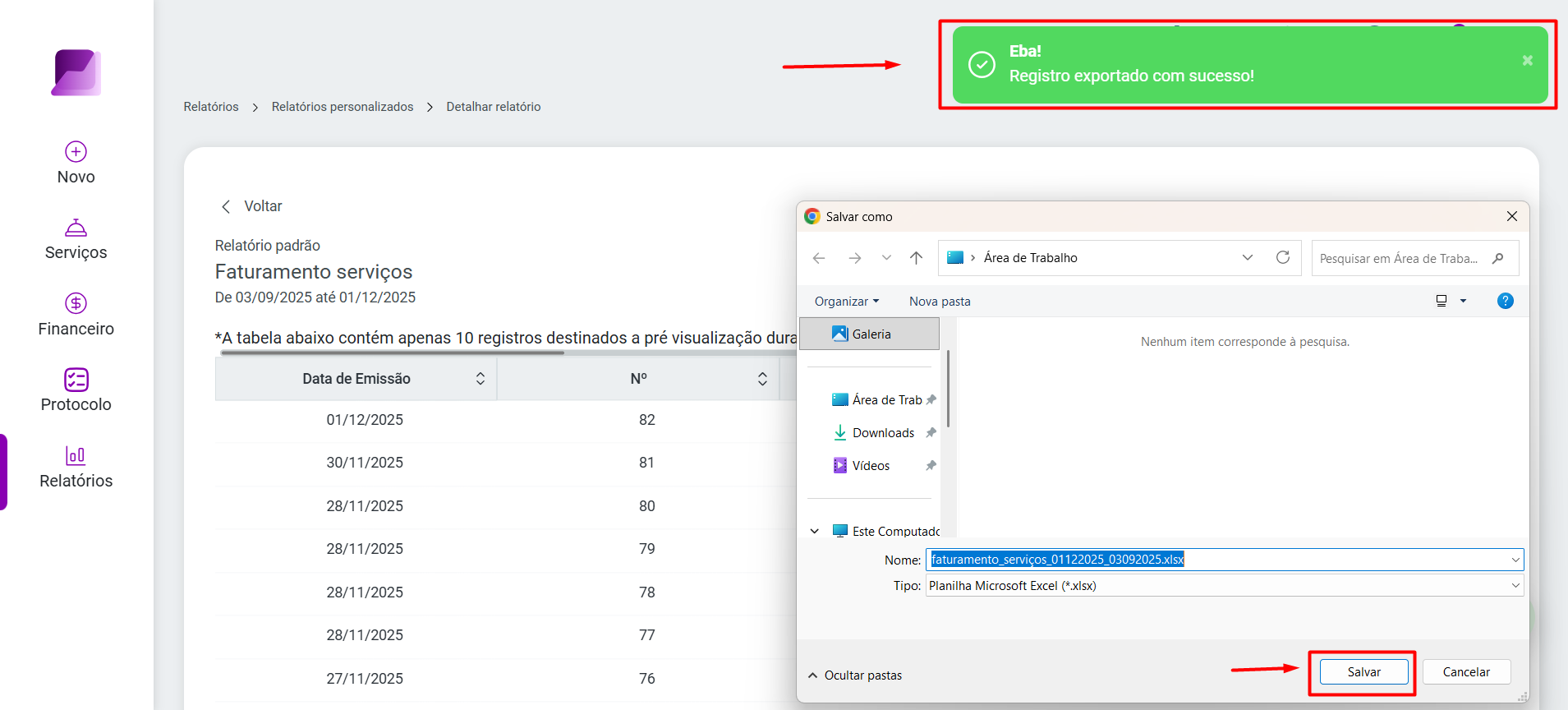Open Protocolo checklist icon in sidebar
This screenshot has height=710, width=1568.
click(76, 380)
